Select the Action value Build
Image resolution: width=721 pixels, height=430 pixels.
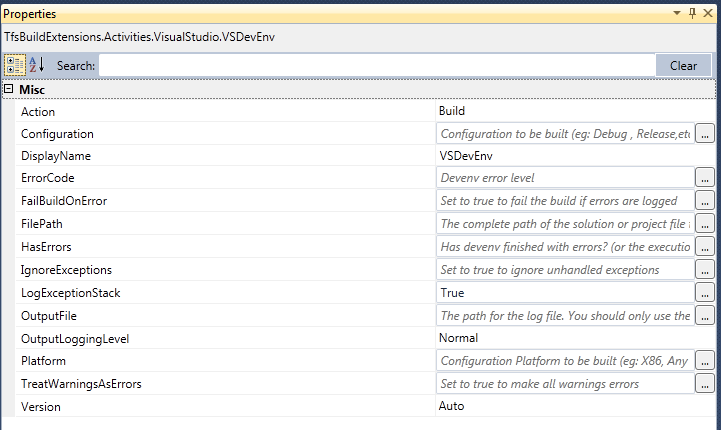pyautogui.click(x=452, y=111)
